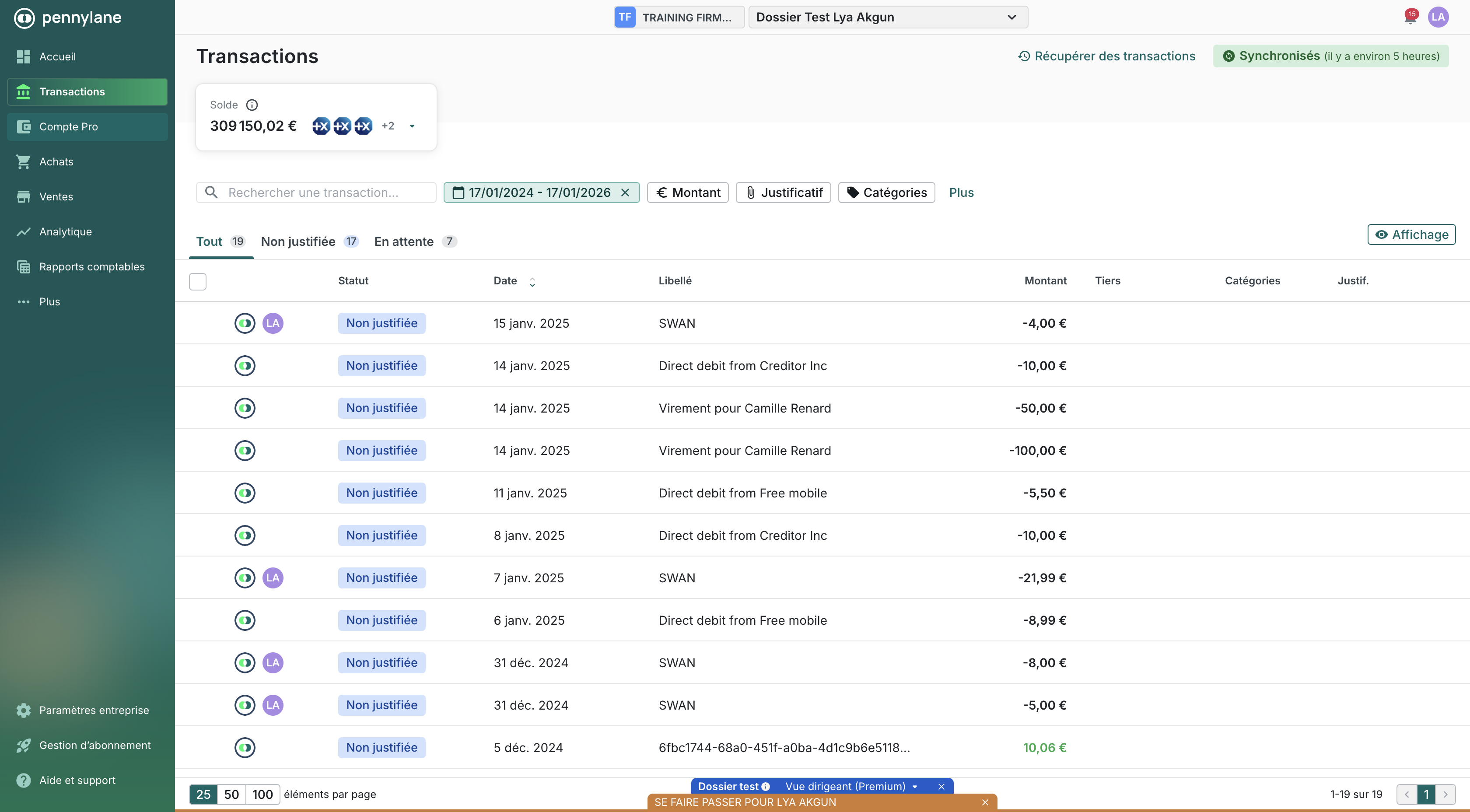Click Gestion d'abonnement rocket icon
The width and height of the screenshot is (1470, 812).
pyautogui.click(x=23, y=745)
